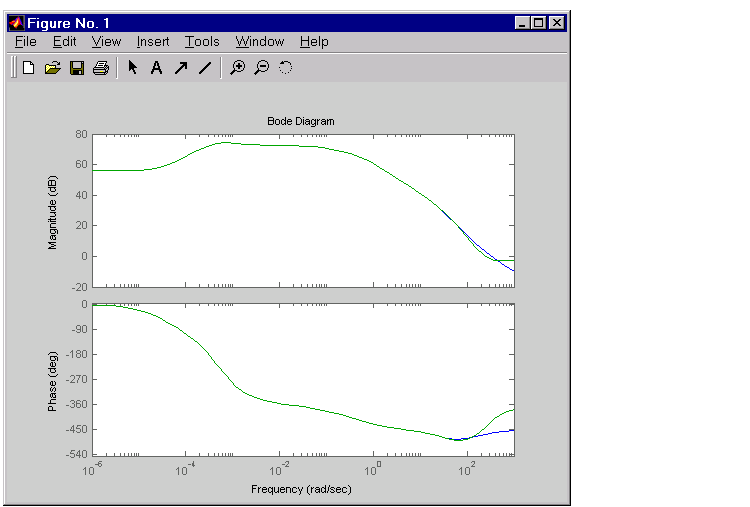Click the New Figure toolbar icon
Image resolution: width=750 pixels, height=507 pixels.
coord(29,68)
